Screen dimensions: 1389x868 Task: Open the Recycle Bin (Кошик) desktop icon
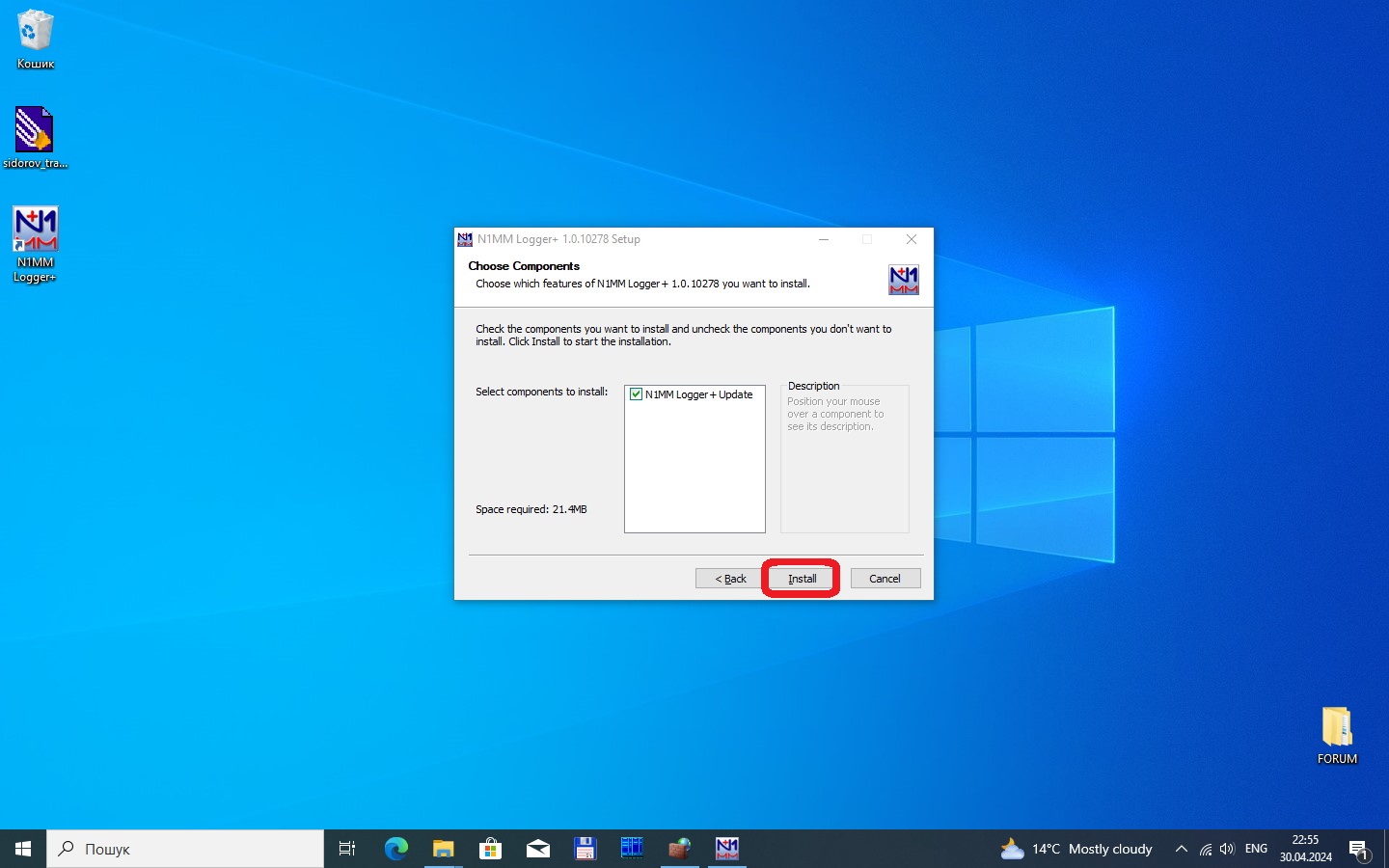click(x=36, y=40)
